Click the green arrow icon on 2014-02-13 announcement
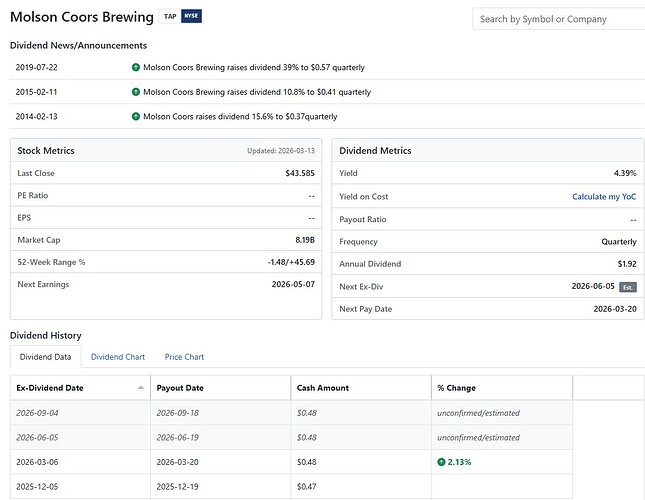Screen dimensions: 645x500 pyautogui.click(x=136, y=116)
